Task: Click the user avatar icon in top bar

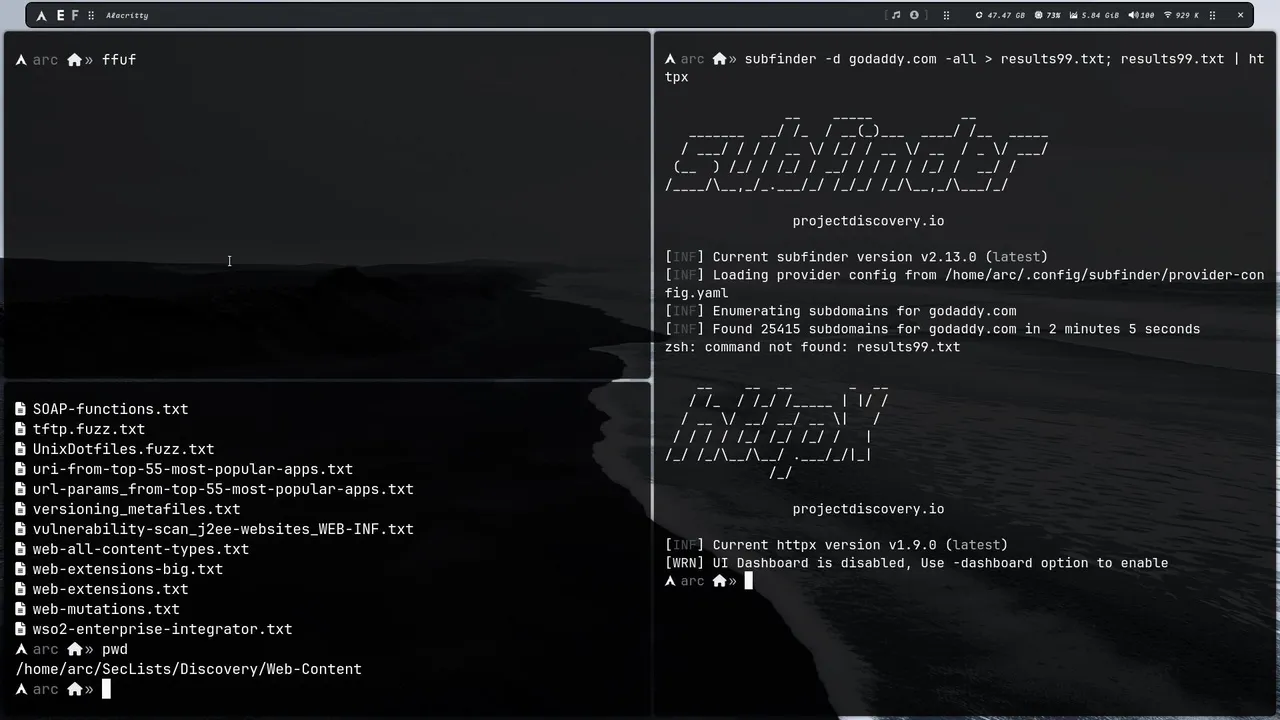Action: [914, 15]
